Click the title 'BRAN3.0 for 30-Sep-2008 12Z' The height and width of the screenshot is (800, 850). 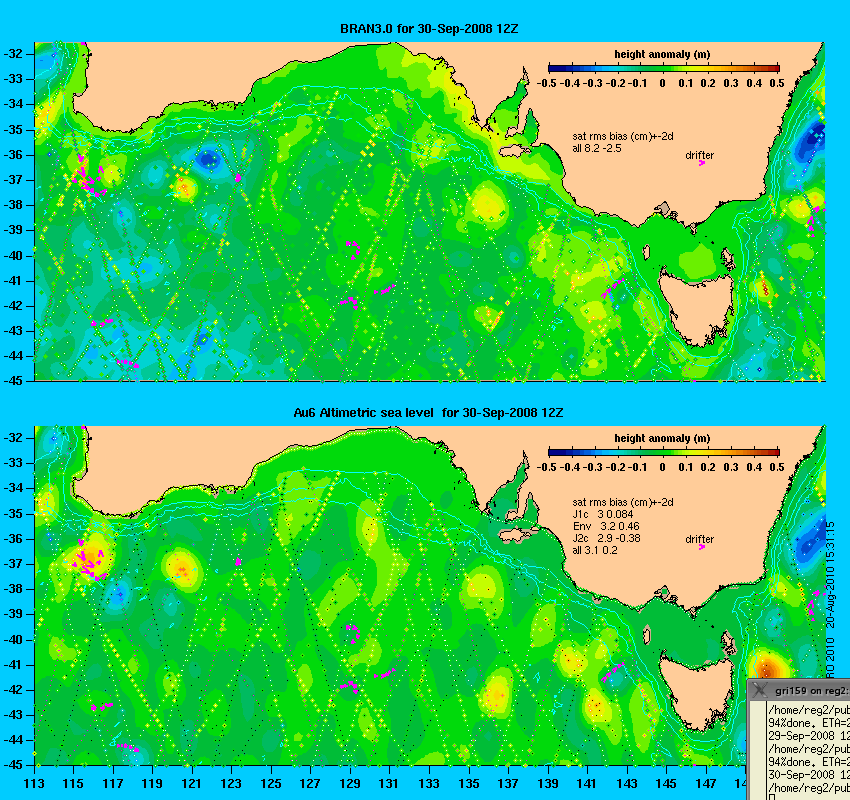point(429,29)
